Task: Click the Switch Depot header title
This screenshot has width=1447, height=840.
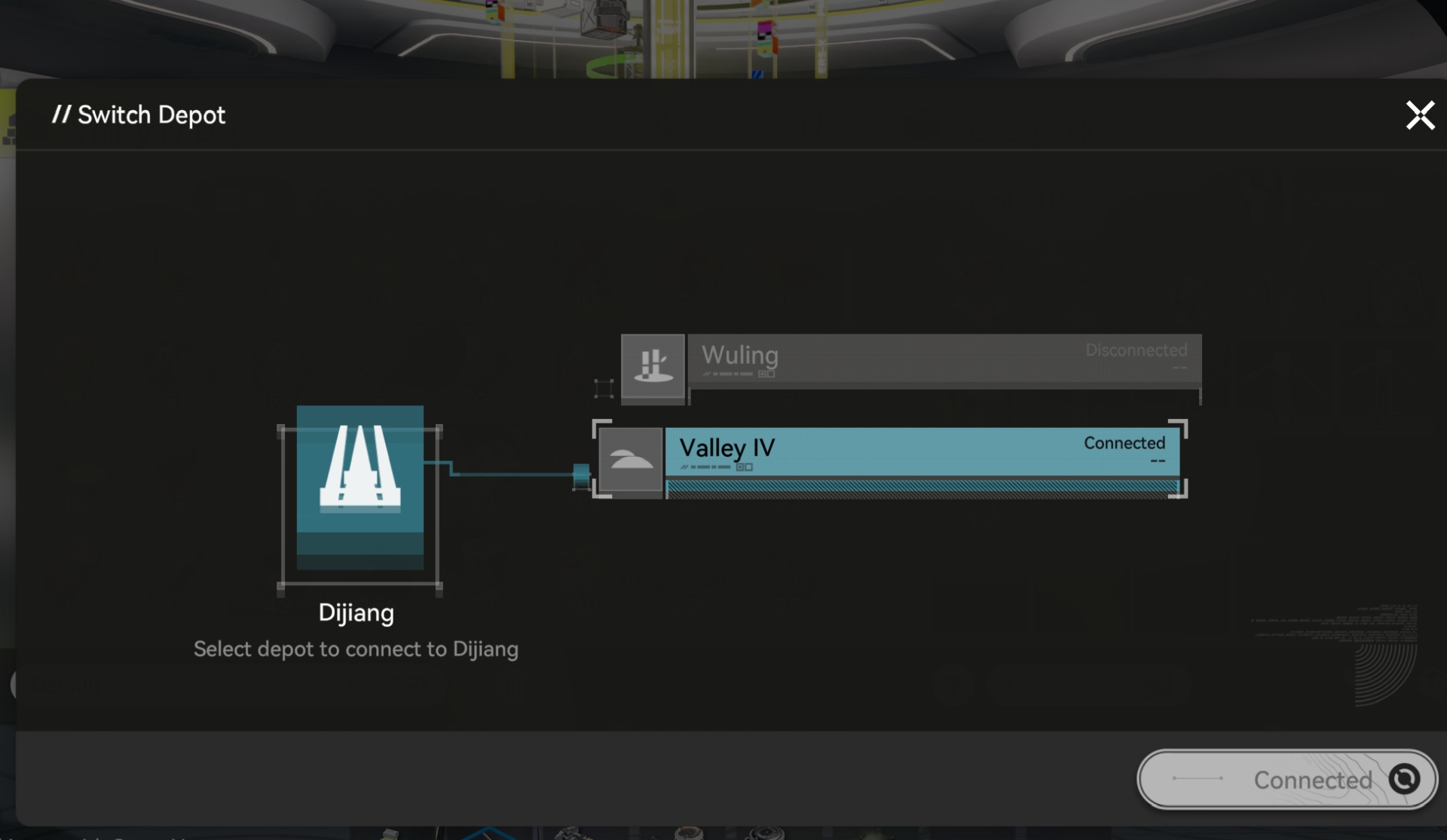Action: pos(151,115)
